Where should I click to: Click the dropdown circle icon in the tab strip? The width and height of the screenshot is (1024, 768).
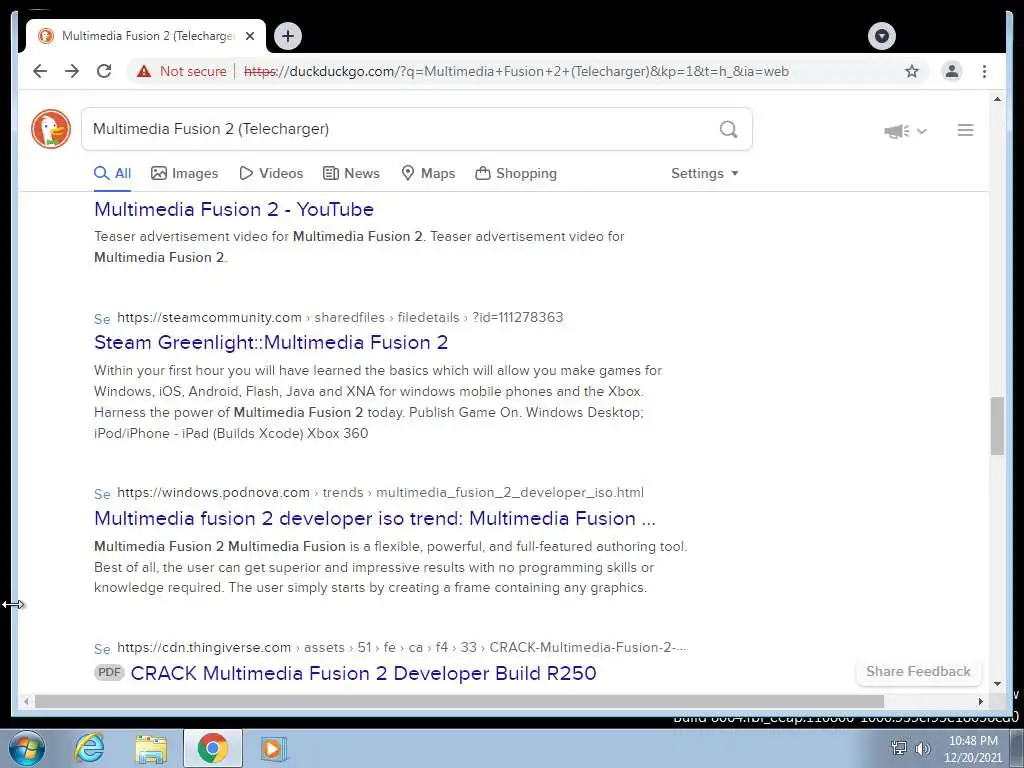coord(882,36)
